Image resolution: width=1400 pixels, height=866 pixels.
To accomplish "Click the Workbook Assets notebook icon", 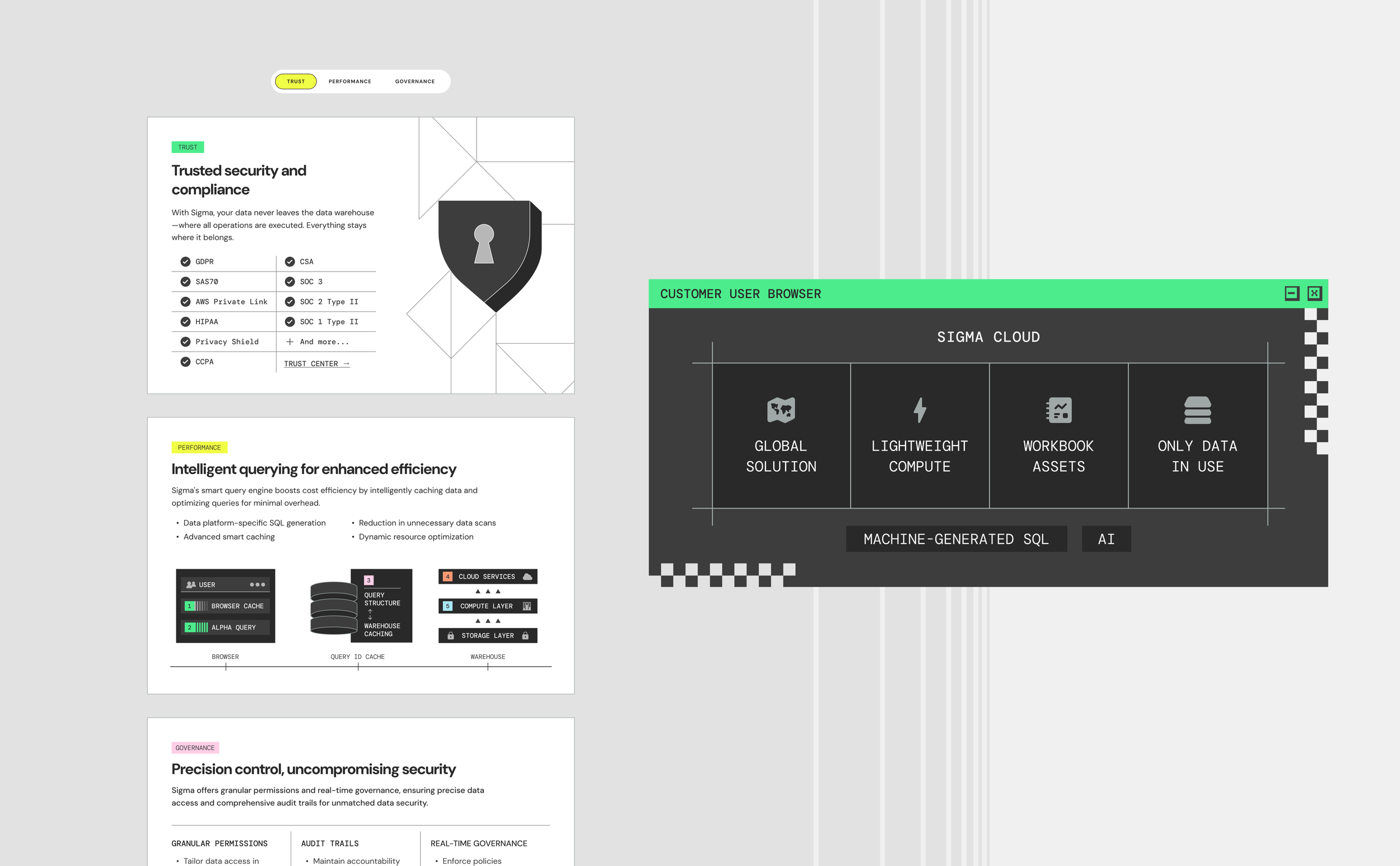I will 1058,410.
